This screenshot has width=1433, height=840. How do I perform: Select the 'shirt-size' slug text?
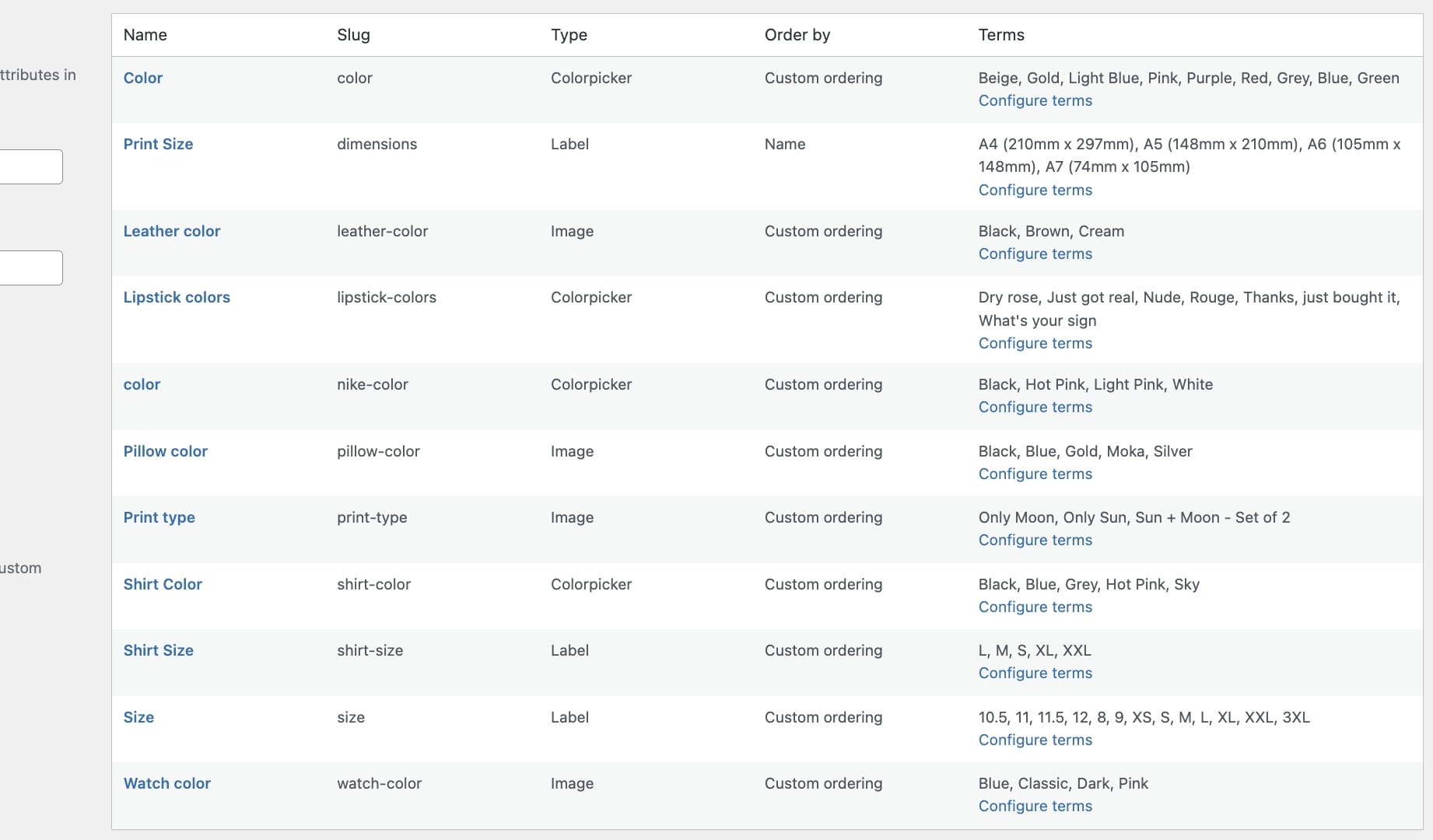[x=370, y=650]
